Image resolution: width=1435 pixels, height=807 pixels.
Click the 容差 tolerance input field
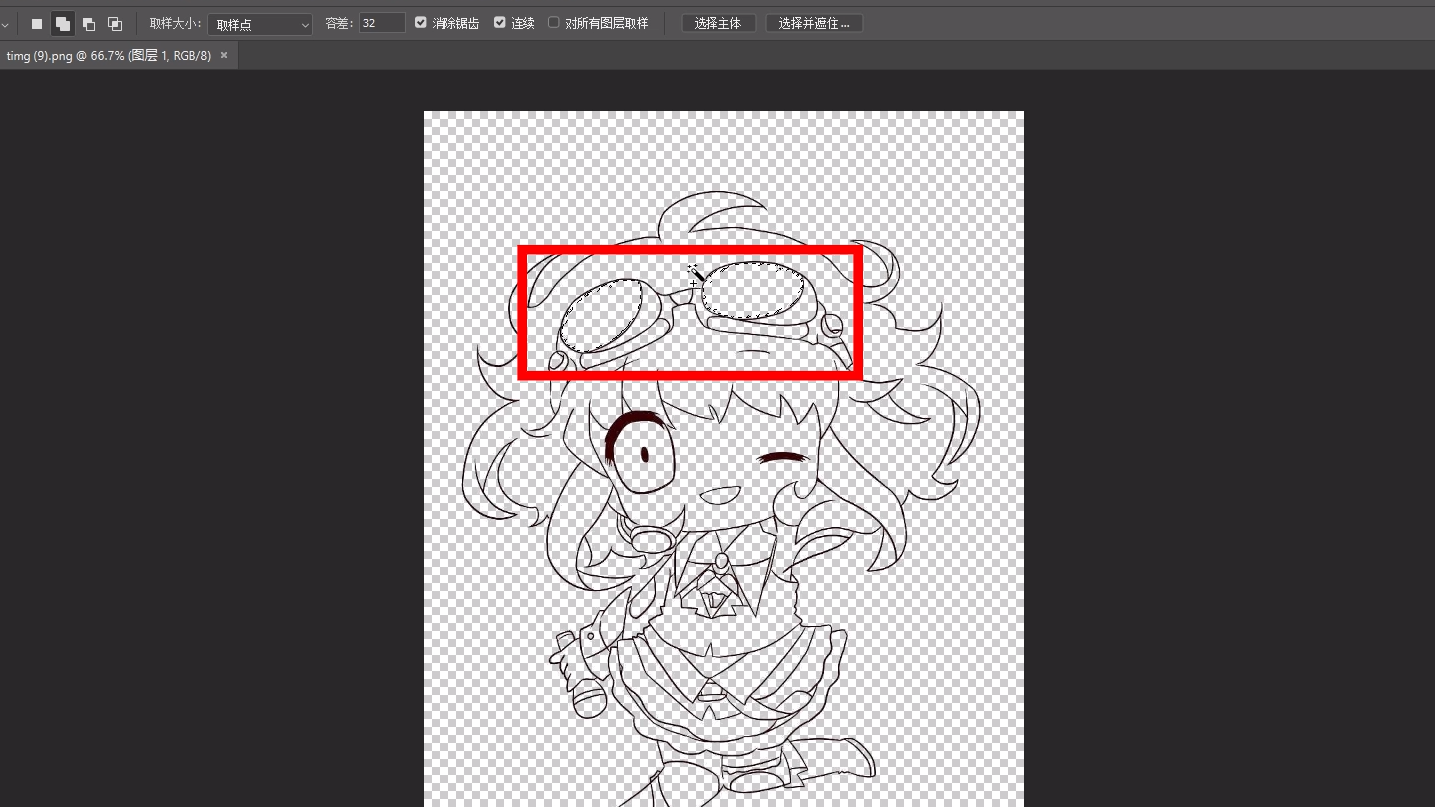[382, 23]
